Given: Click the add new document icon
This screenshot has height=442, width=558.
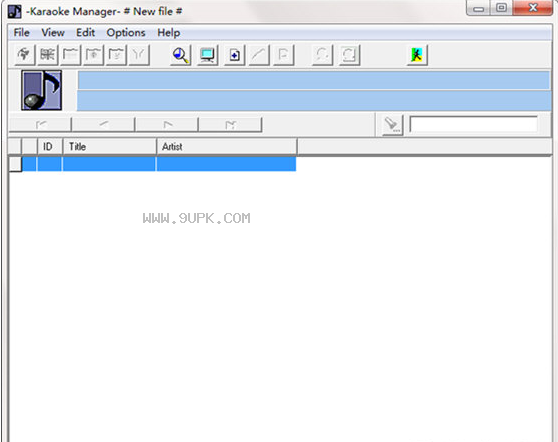Looking at the screenshot, I should (x=235, y=55).
